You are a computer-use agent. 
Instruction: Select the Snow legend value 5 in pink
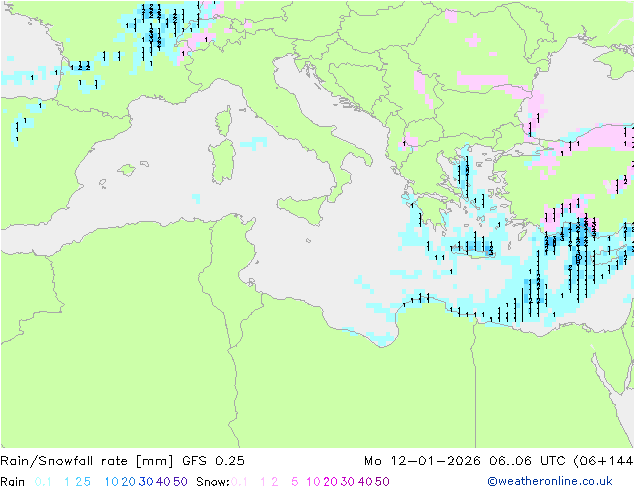tap(294, 482)
